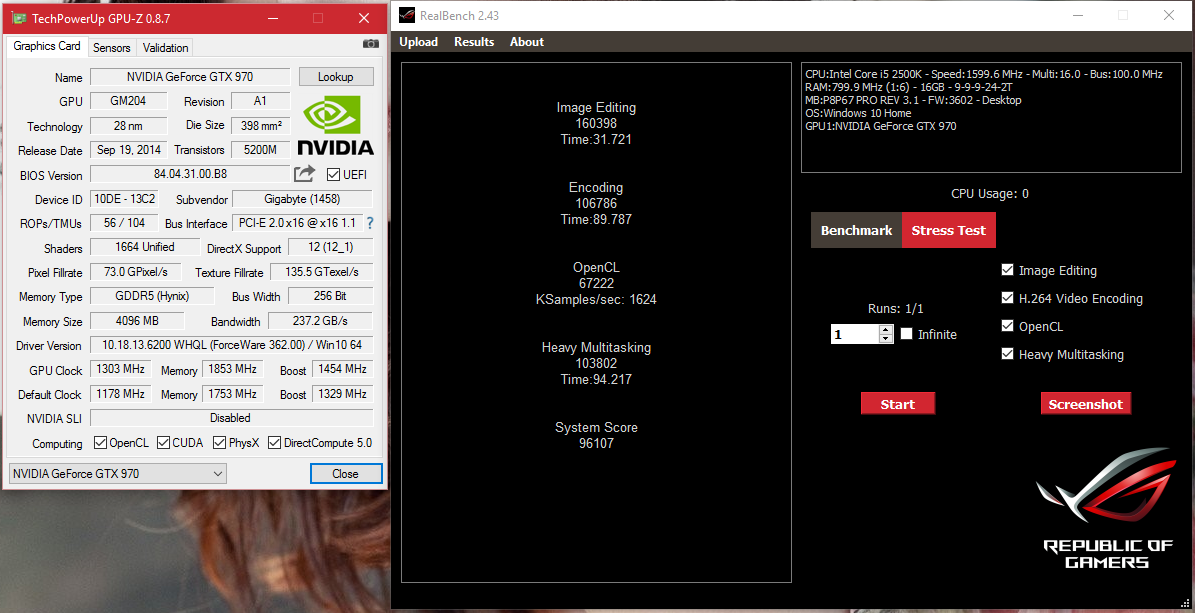
Task: Uncheck the RealBench OpenCL test
Action: pyautogui.click(x=1008, y=326)
